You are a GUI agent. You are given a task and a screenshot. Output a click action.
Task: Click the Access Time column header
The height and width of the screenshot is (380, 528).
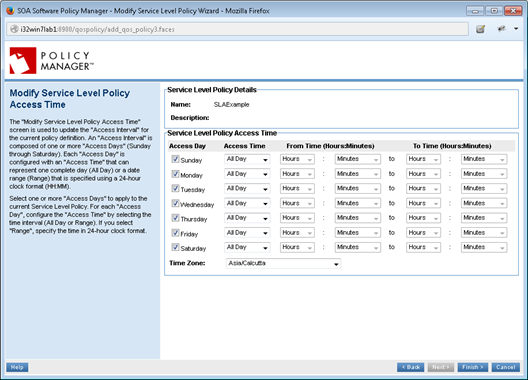tap(244, 146)
